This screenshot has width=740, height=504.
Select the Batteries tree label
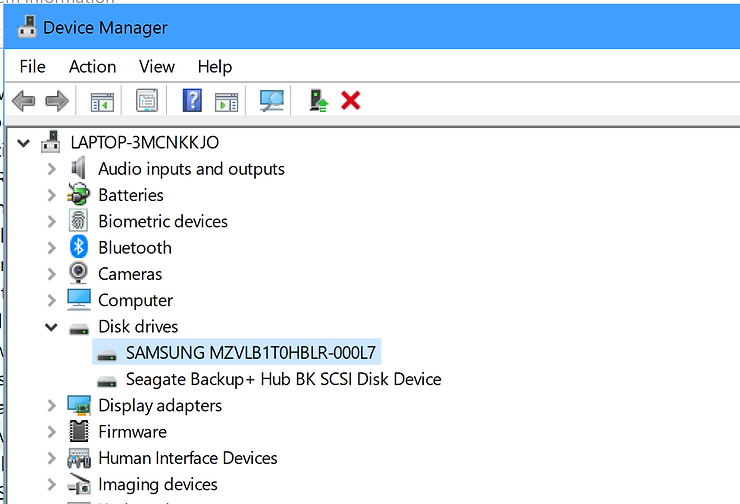click(x=131, y=195)
